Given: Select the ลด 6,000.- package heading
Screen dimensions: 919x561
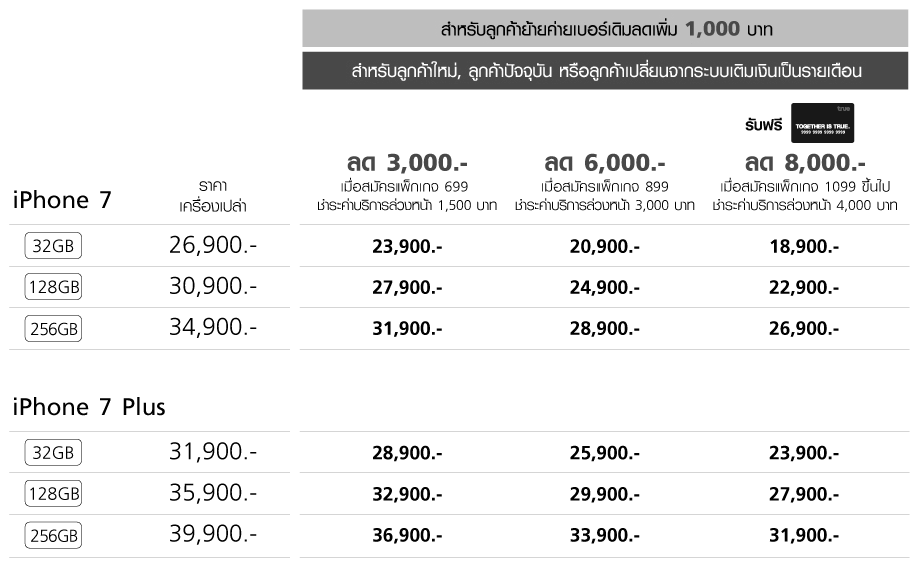Looking at the screenshot, I should point(605,163).
